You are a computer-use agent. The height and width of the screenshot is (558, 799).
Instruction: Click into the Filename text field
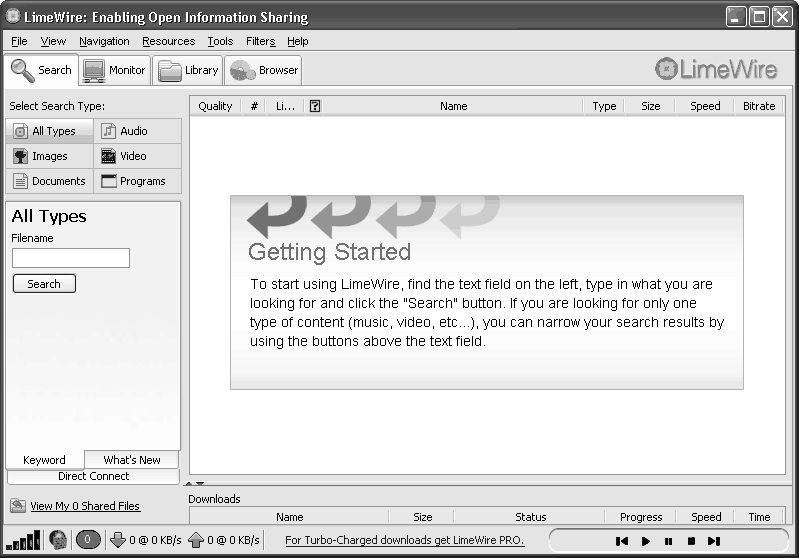click(x=71, y=258)
